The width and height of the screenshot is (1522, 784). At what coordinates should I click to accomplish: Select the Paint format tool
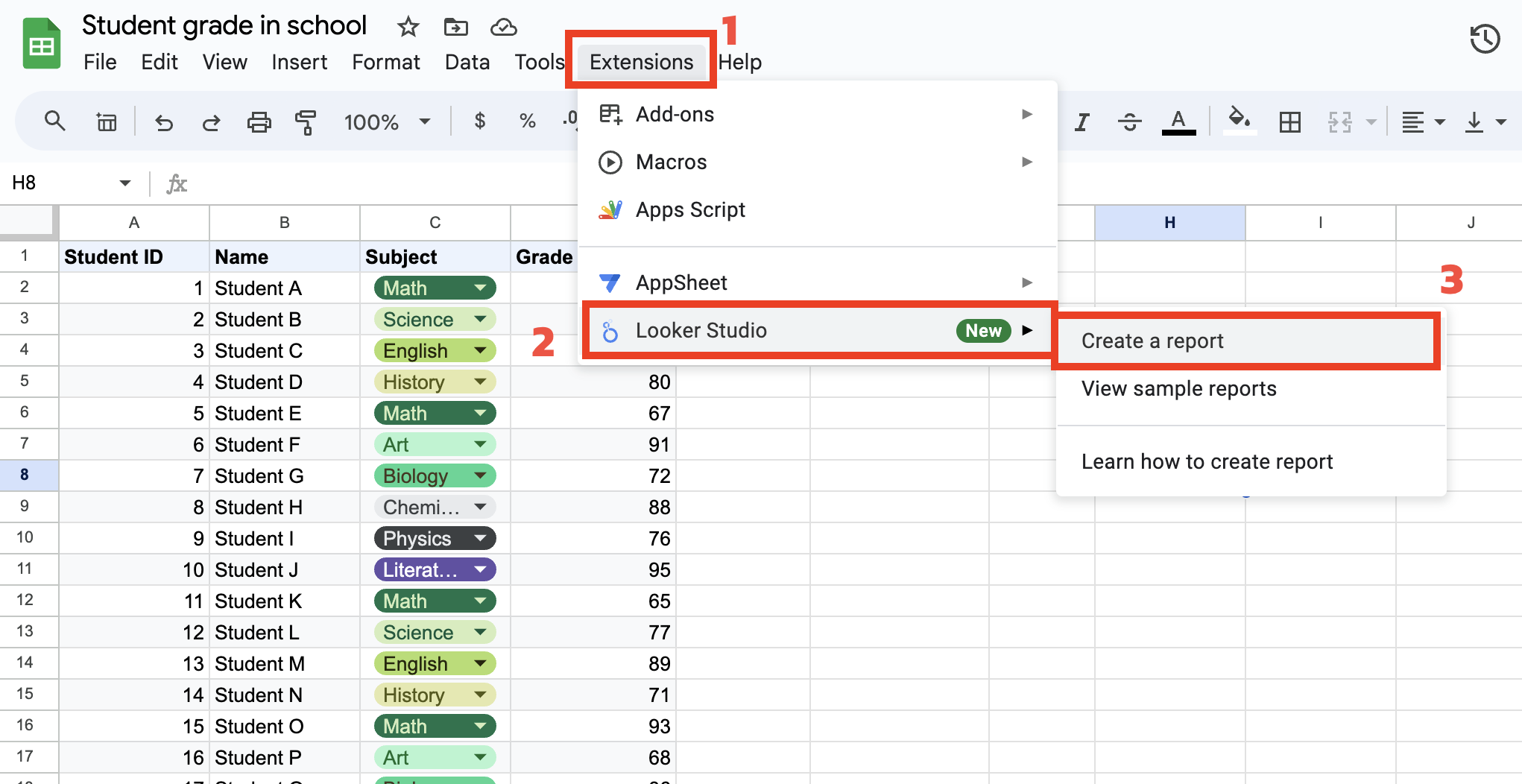(305, 121)
